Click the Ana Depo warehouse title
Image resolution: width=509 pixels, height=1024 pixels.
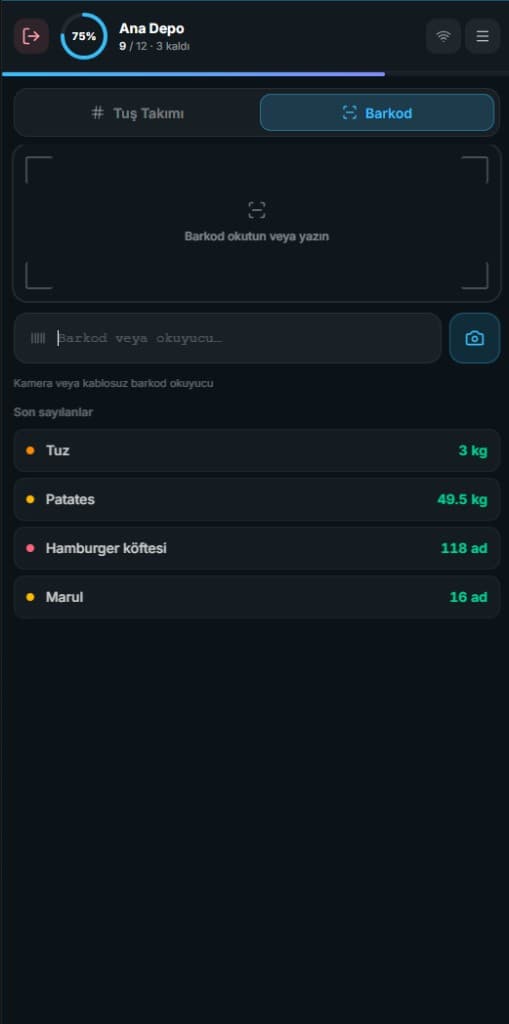point(152,29)
